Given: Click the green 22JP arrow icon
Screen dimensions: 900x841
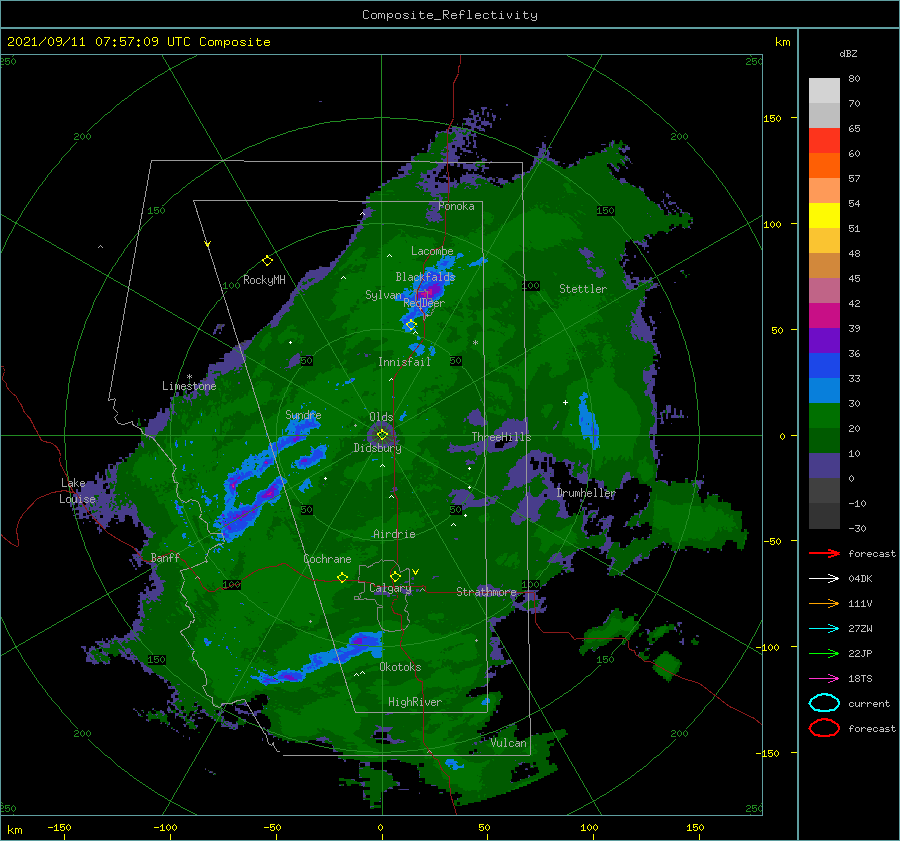Looking at the screenshot, I should [x=824, y=653].
